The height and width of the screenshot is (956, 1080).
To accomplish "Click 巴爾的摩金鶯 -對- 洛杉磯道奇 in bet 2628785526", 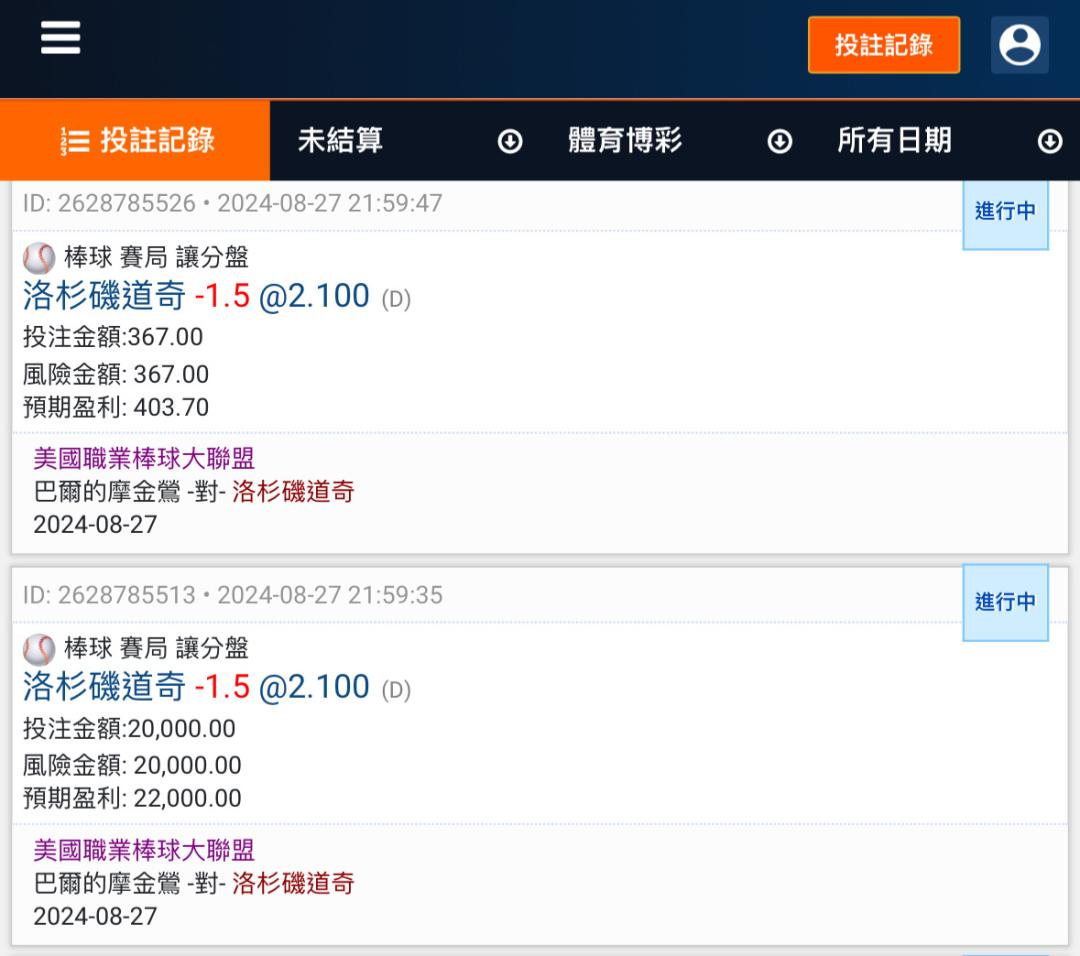I will click(x=194, y=492).
